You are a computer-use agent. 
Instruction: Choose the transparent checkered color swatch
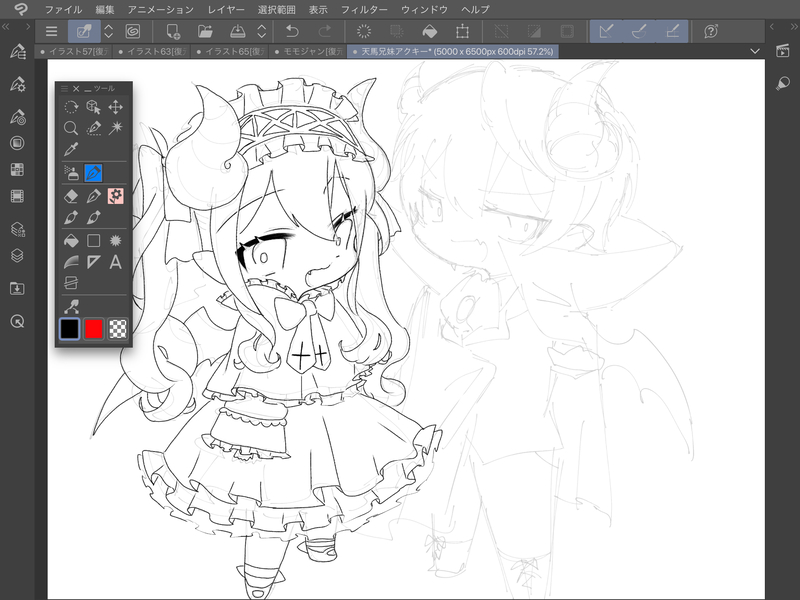pyautogui.click(x=118, y=329)
